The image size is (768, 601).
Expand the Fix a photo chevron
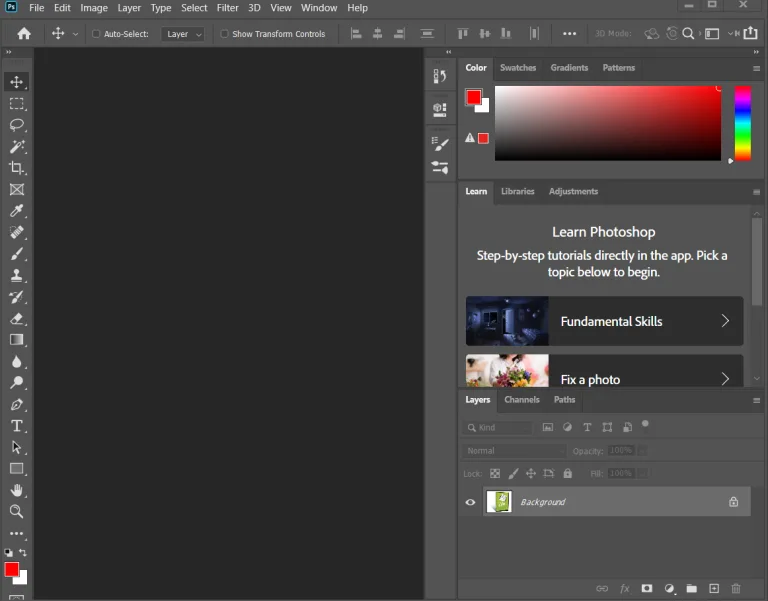coord(725,379)
